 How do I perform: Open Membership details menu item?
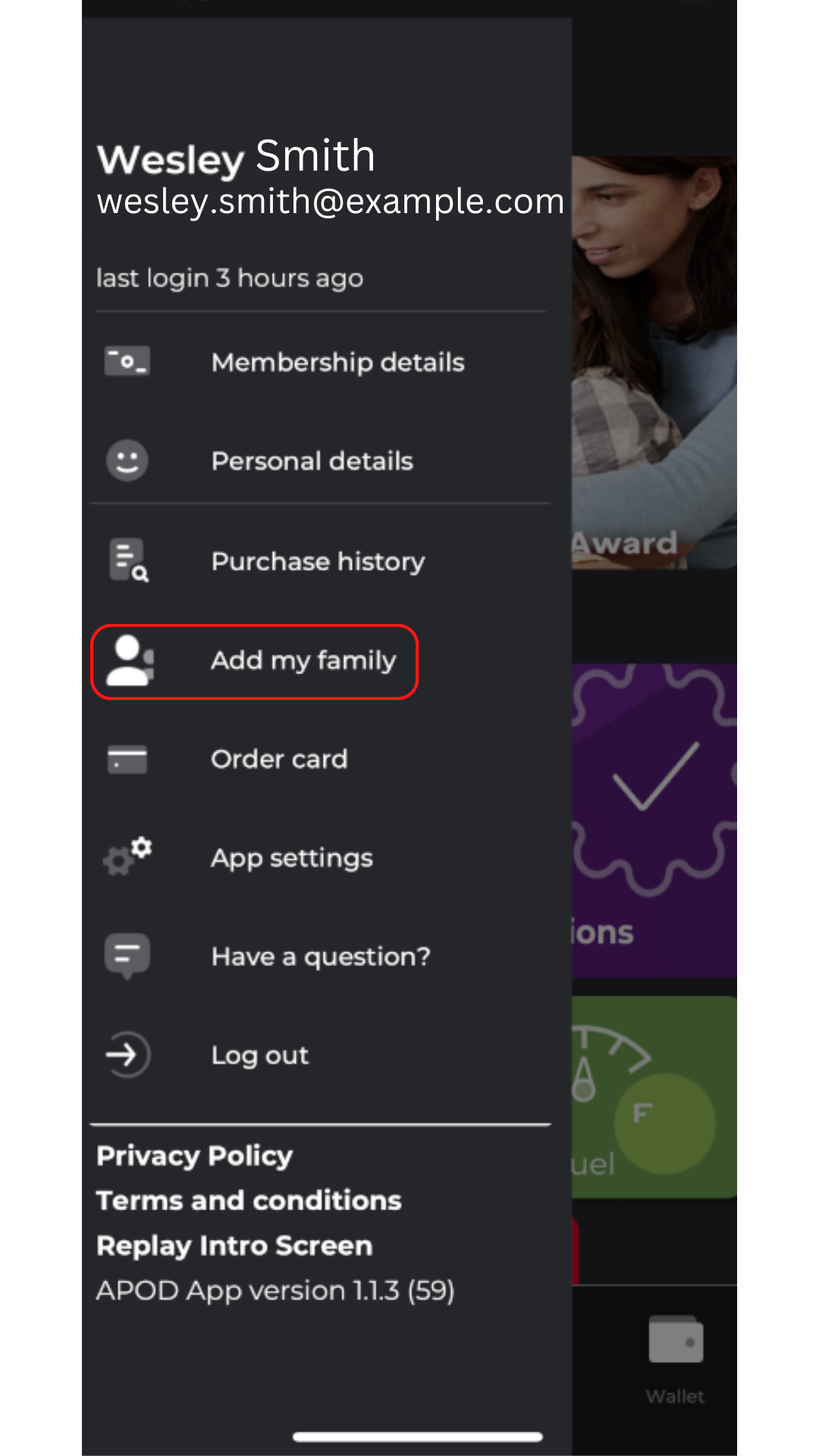(x=337, y=362)
